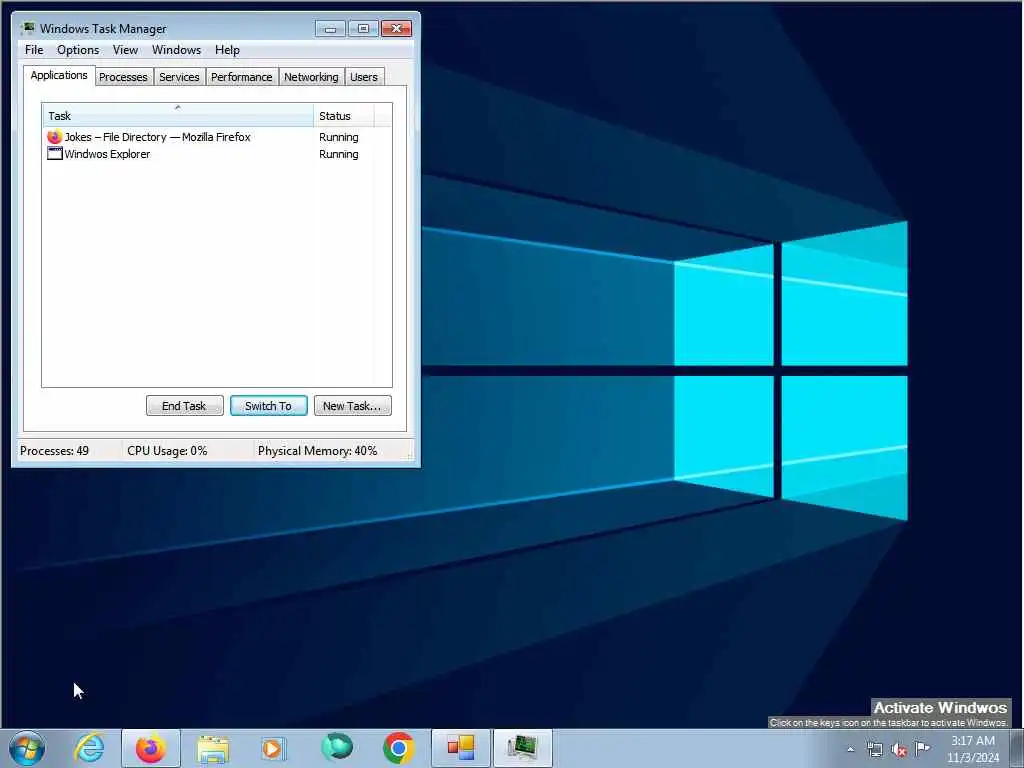Click 'Physical Memory: 40%' status text

(317, 451)
